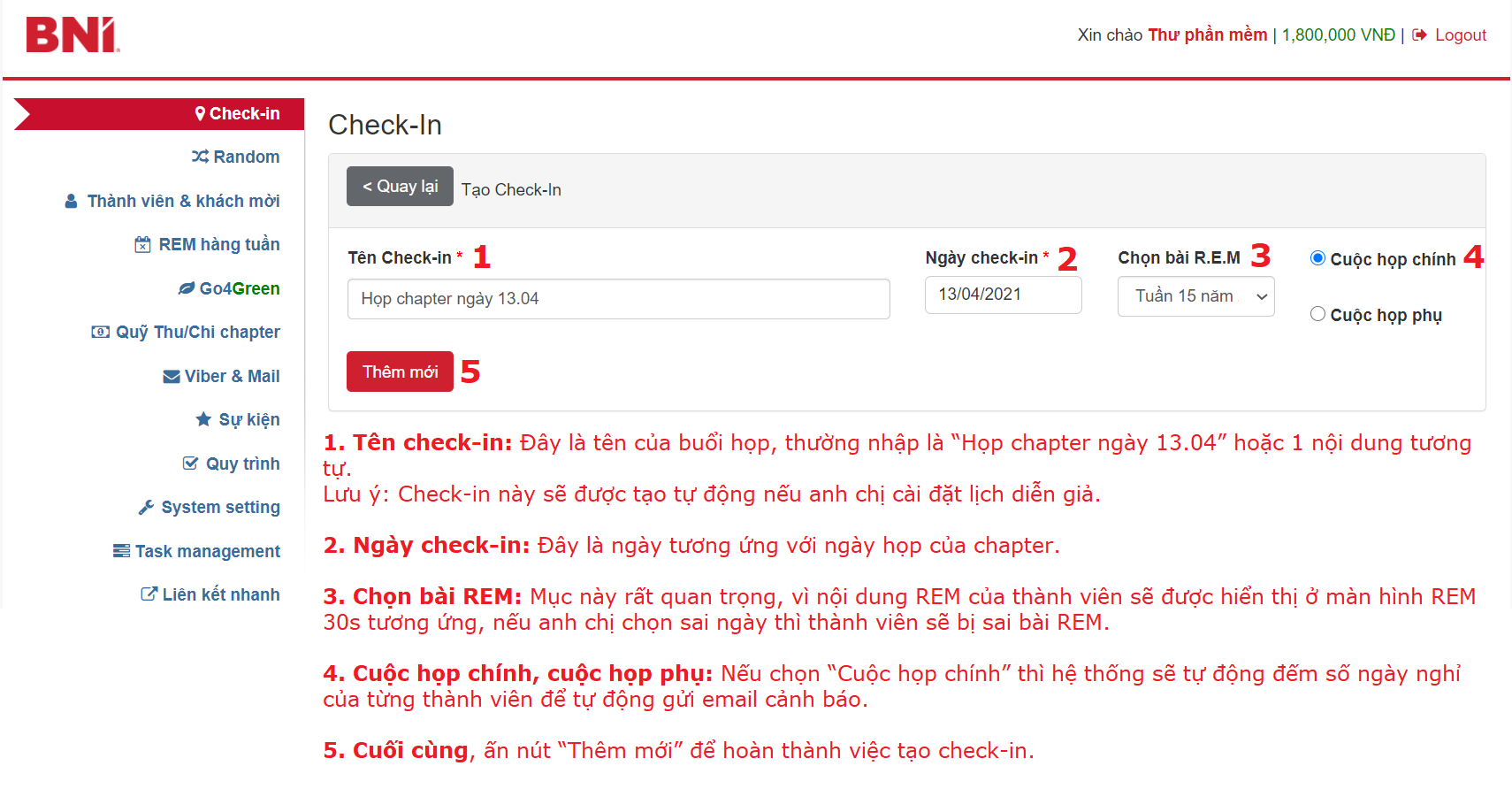Select the Cuộc họp phụ radio button
This screenshot has height=789, width=1512.
click(x=1317, y=314)
